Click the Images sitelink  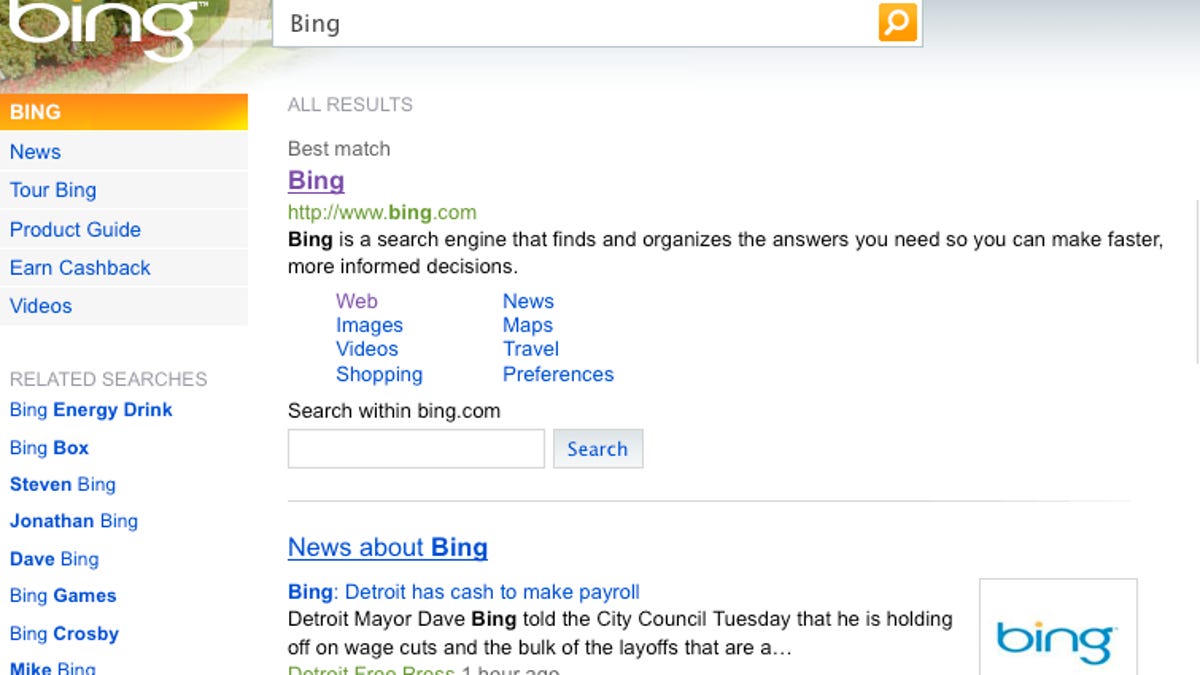click(369, 325)
